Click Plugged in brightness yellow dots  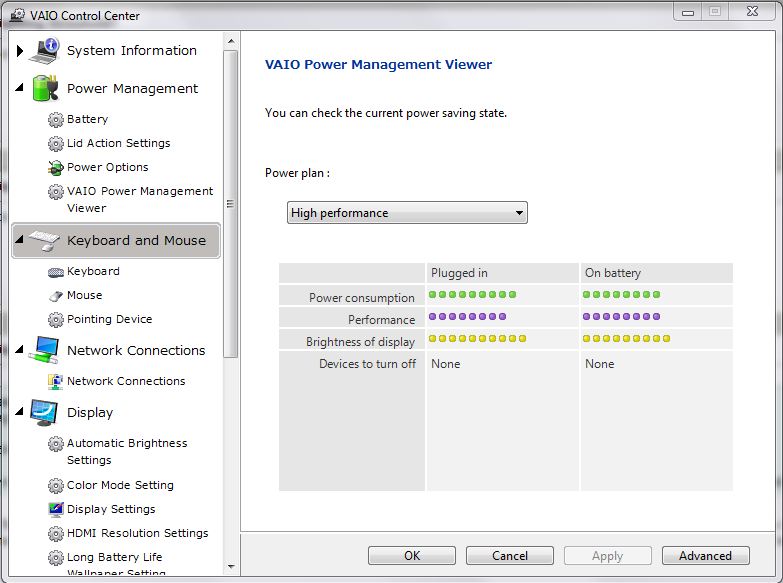click(x=477, y=339)
